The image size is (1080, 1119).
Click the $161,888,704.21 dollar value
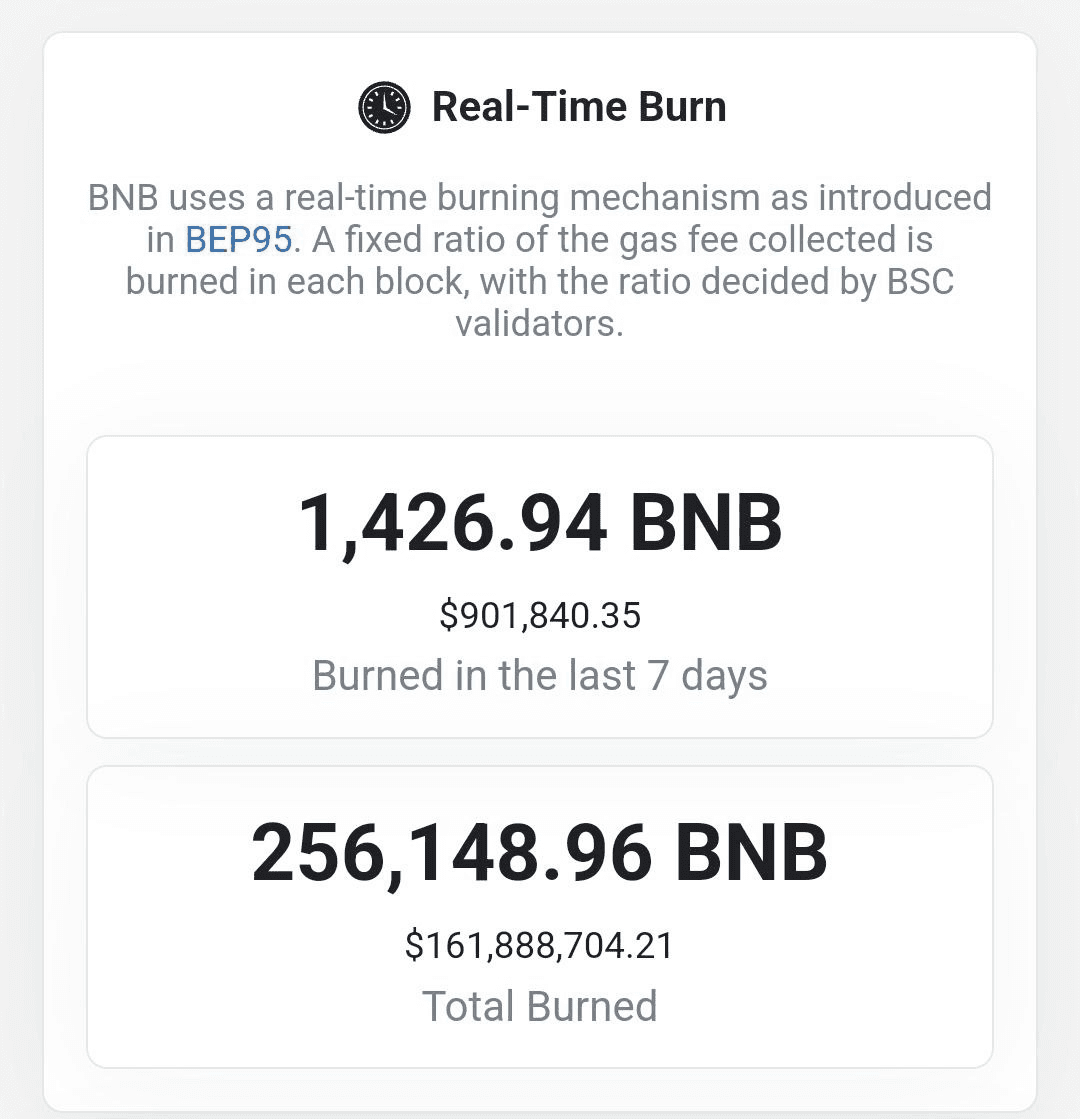pos(540,945)
